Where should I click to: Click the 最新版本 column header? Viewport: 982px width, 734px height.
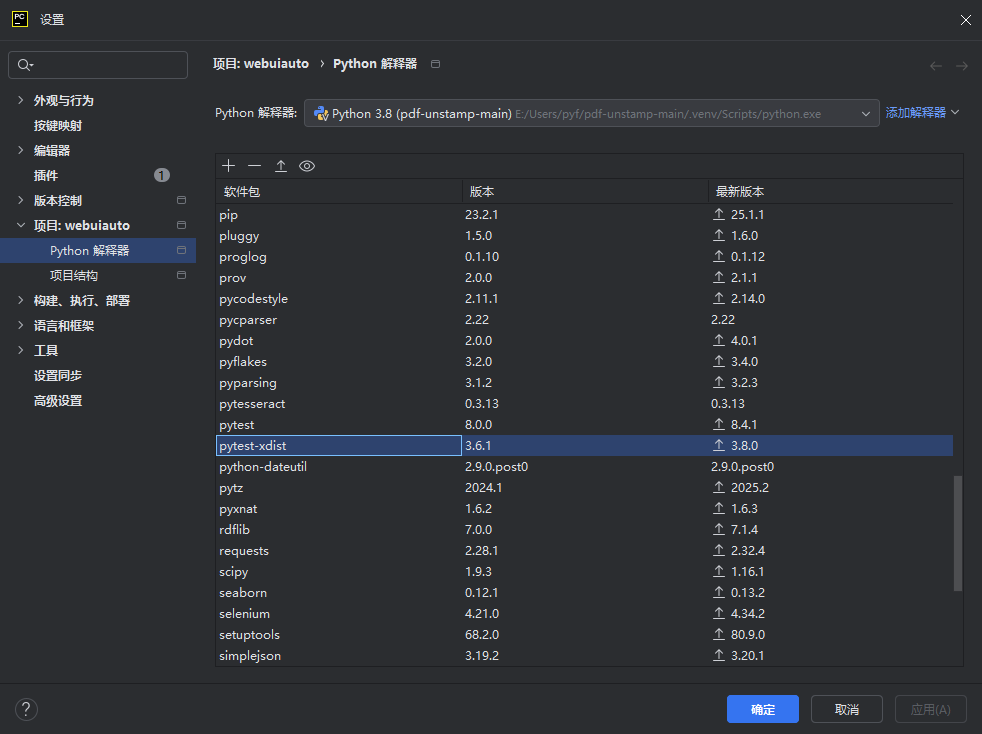click(x=831, y=192)
